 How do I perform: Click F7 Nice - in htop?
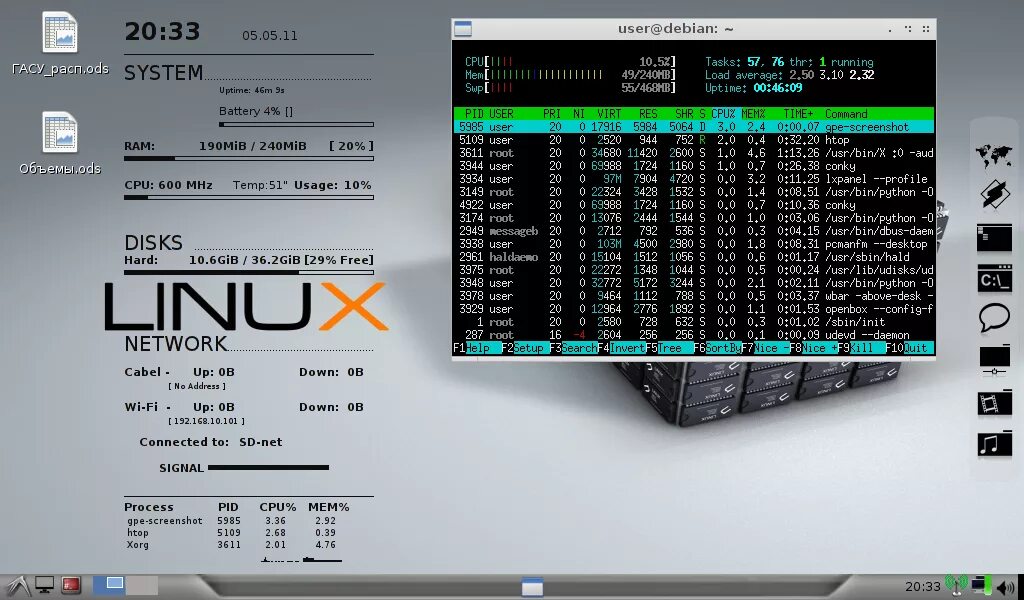[765, 348]
